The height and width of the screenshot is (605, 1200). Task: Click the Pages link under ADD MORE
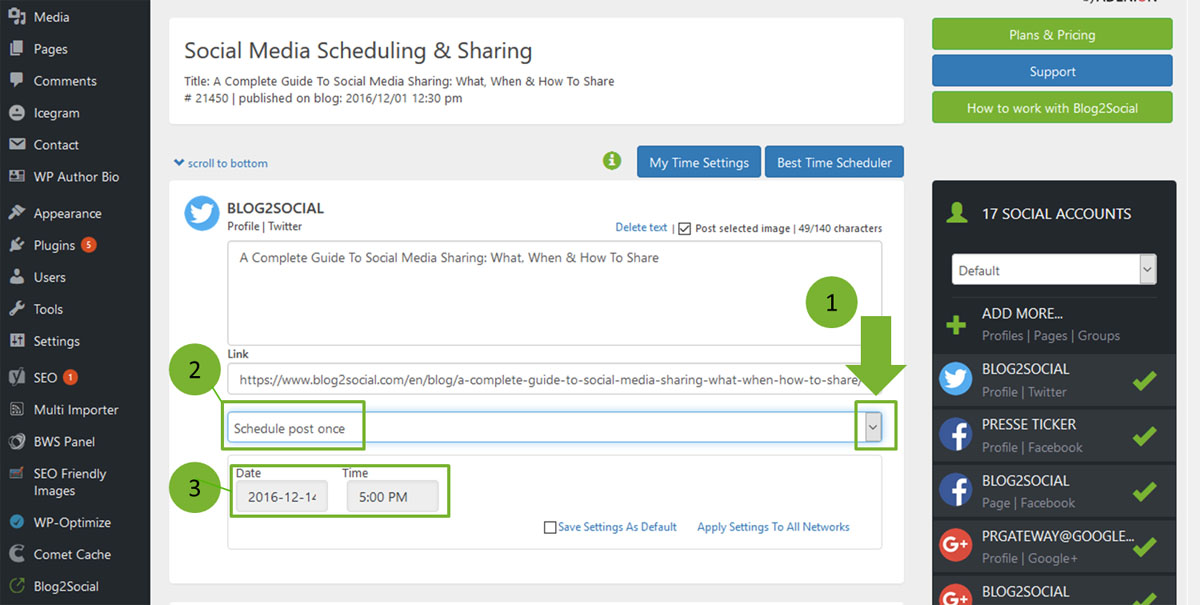click(1051, 336)
